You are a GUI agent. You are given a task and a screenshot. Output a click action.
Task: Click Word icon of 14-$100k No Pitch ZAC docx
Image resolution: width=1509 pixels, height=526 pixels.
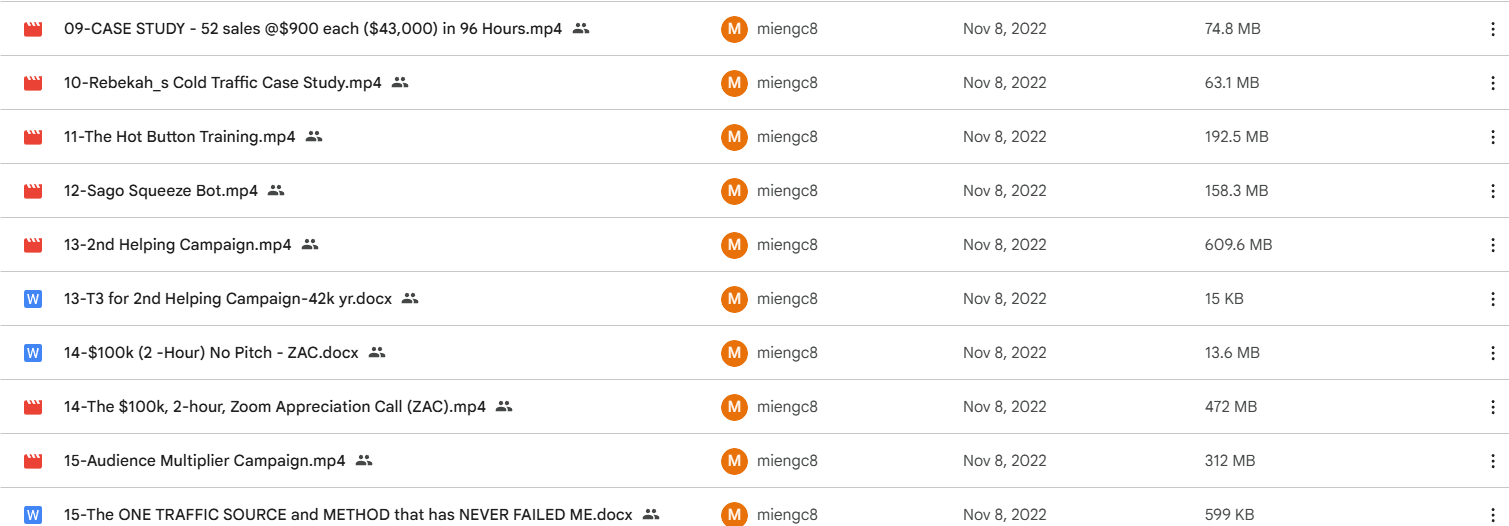(x=33, y=353)
